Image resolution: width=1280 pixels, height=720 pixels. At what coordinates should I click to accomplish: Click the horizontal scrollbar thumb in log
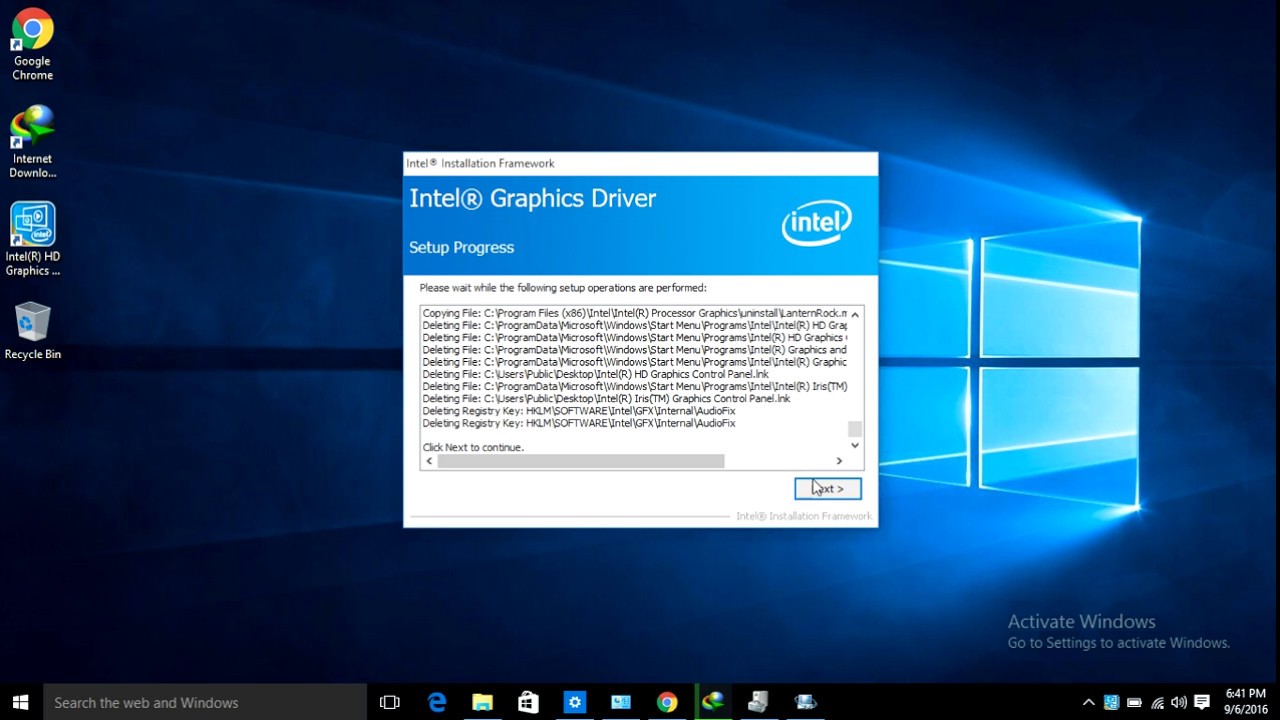coord(580,461)
